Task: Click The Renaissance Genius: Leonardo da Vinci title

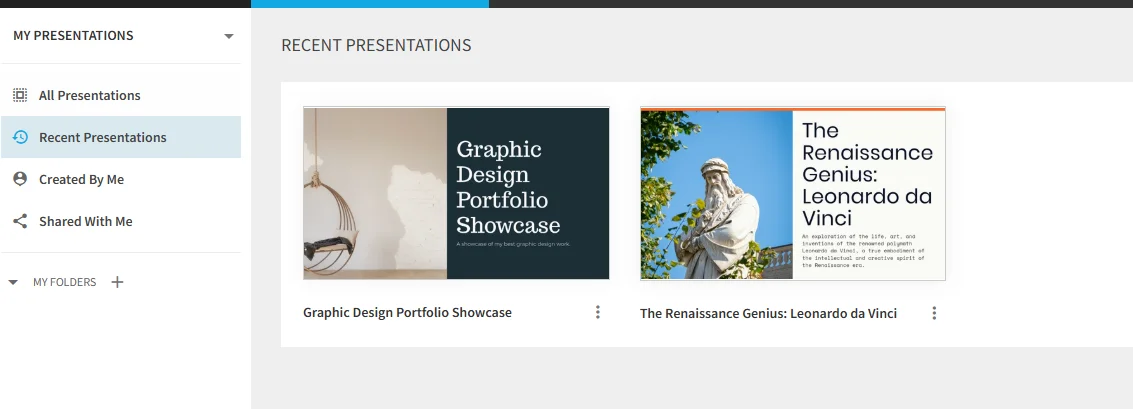Action: pyautogui.click(x=768, y=313)
